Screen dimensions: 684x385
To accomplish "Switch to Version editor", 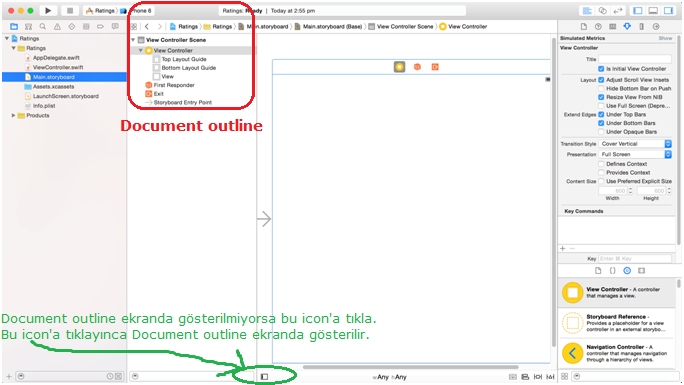I will tap(618, 10).
